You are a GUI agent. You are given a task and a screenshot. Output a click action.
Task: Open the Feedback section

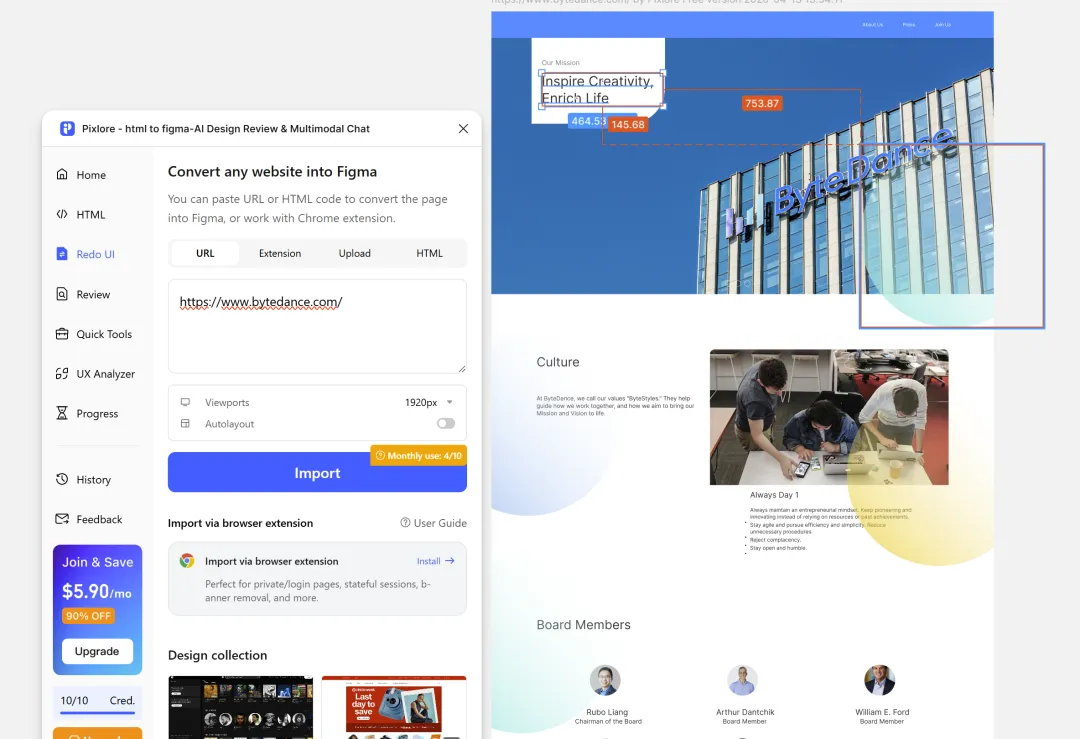(89, 519)
